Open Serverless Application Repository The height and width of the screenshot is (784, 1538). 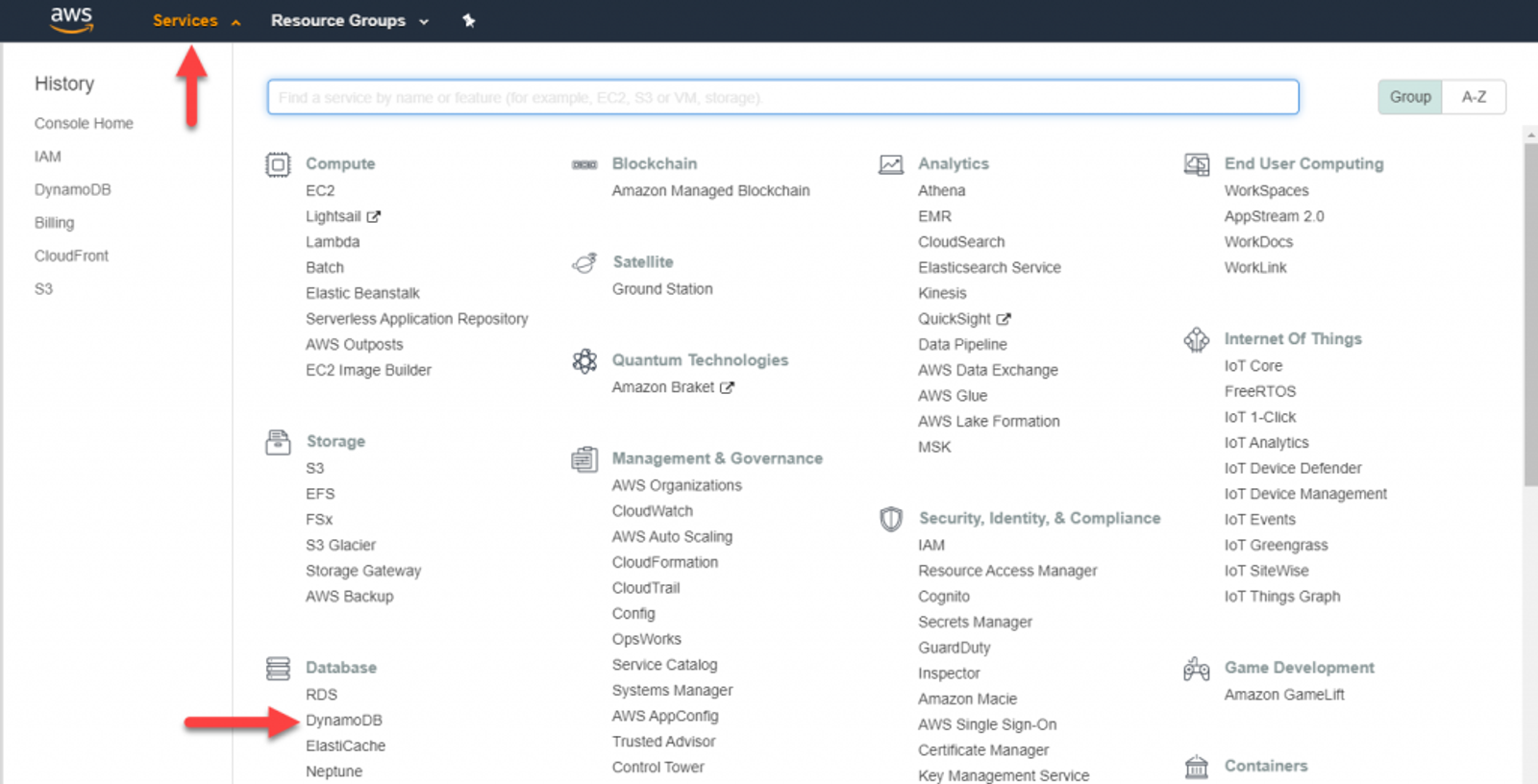click(x=417, y=319)
